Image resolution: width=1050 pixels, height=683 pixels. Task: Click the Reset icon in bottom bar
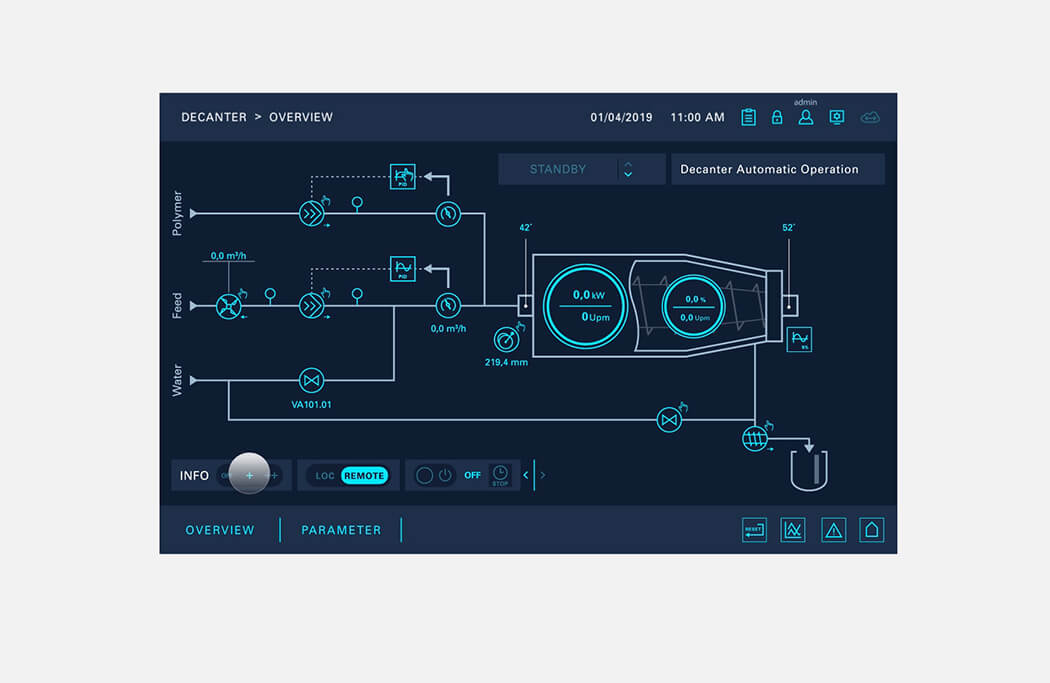(x=754, y=530)
